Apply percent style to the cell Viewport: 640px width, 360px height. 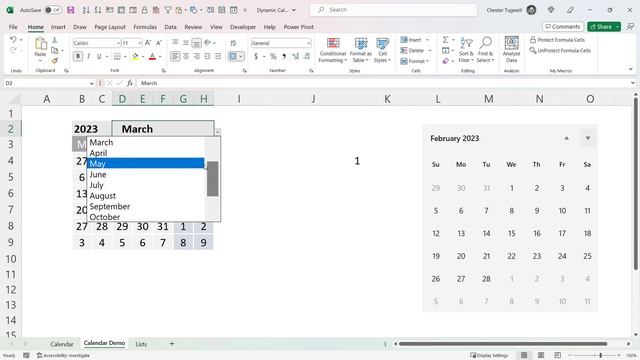pos(273,56)
